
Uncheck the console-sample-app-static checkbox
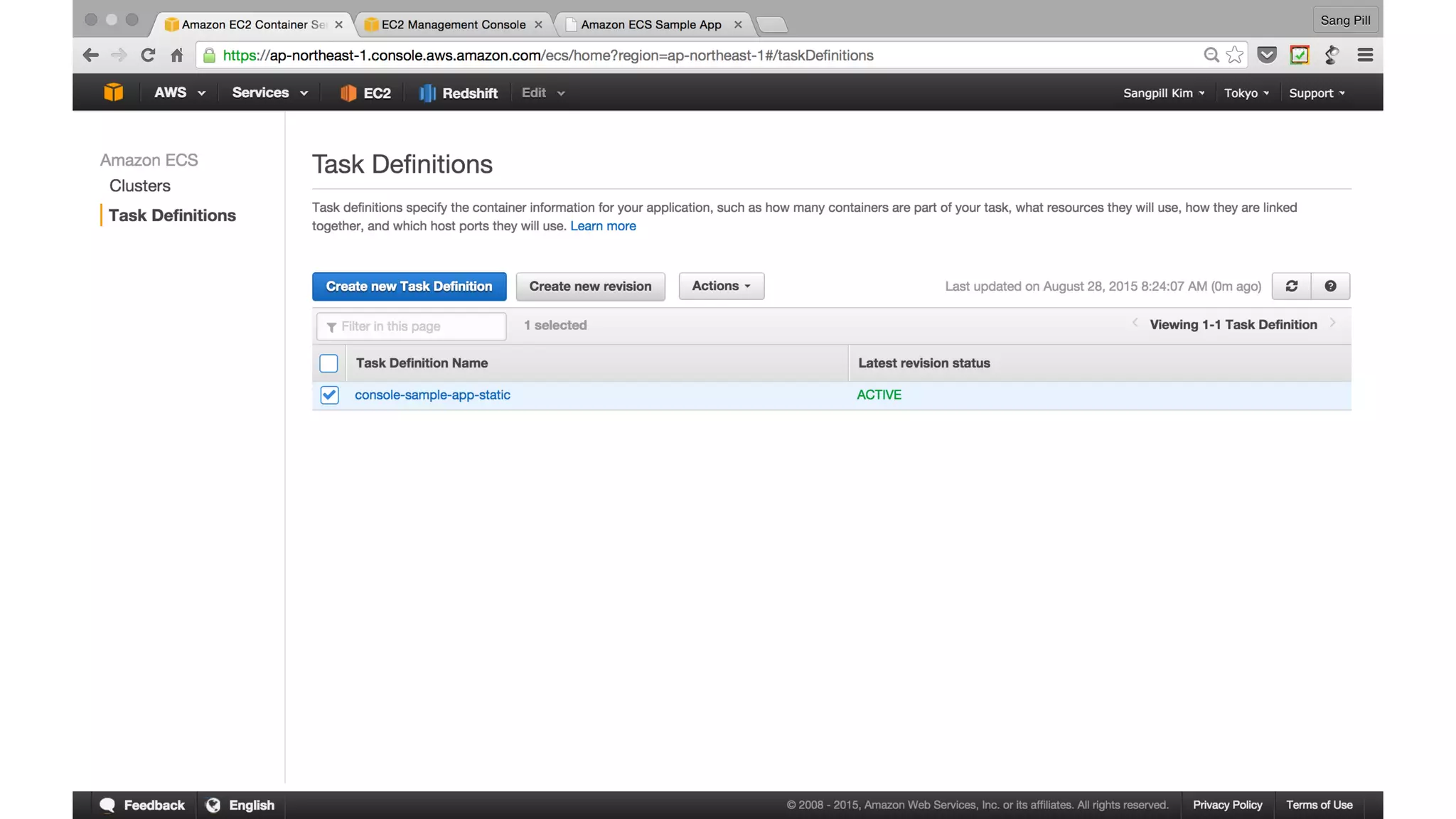(329, 395)
